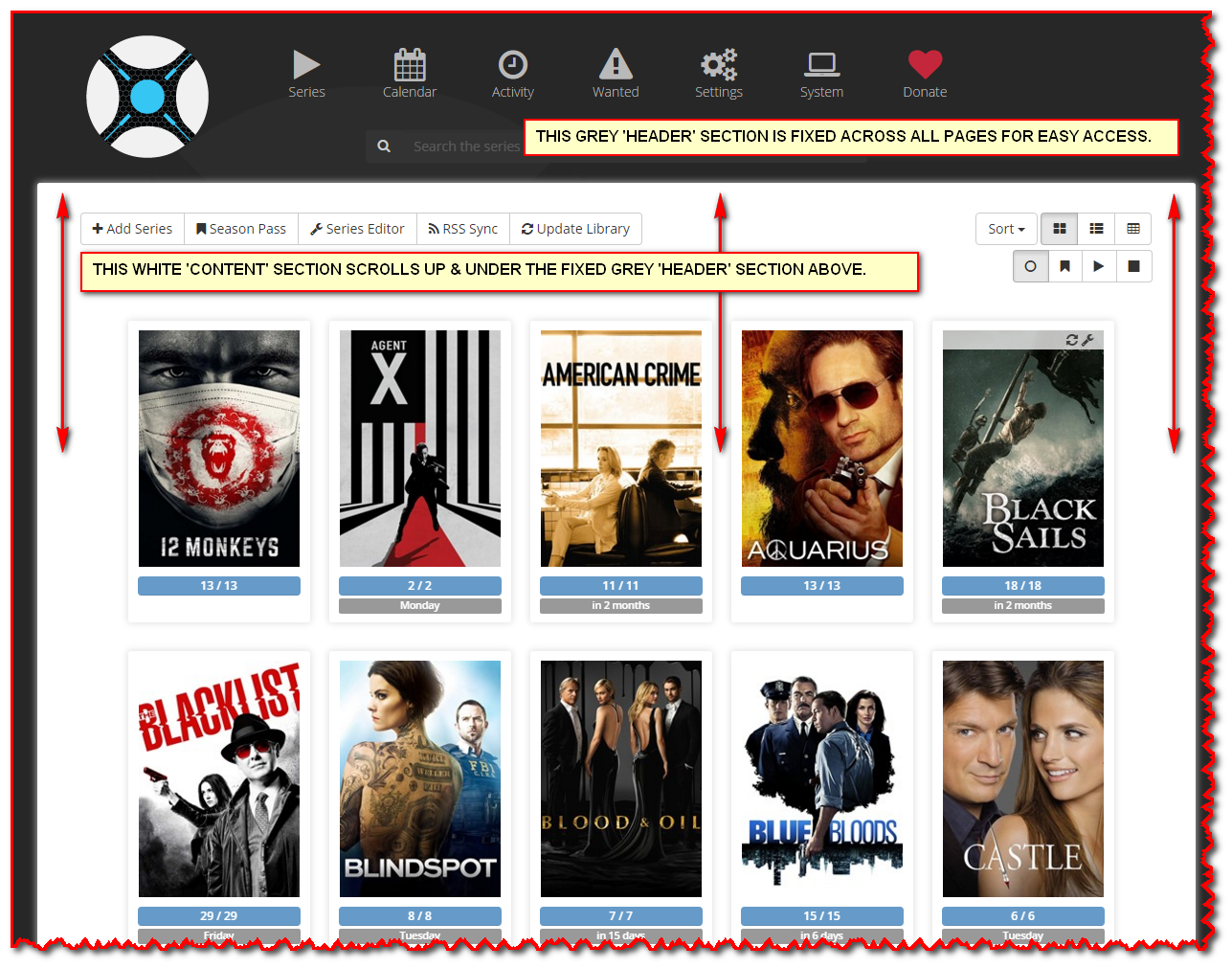Screen dimensions: 1232x968
Task: Click the Season Pass button
Action: pos(241,229)
